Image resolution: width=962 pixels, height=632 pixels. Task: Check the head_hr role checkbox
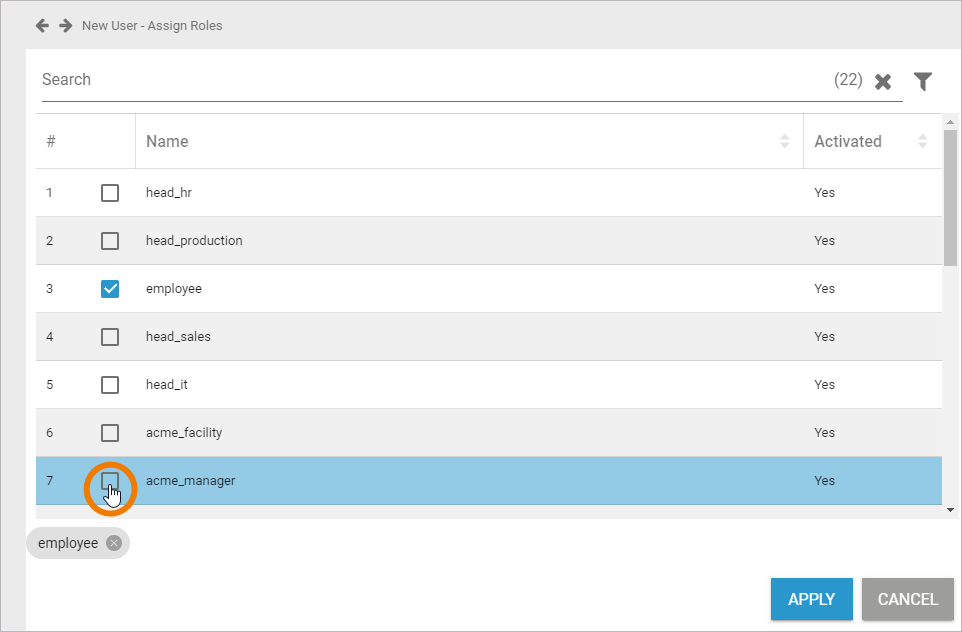(x=110, y=193)
